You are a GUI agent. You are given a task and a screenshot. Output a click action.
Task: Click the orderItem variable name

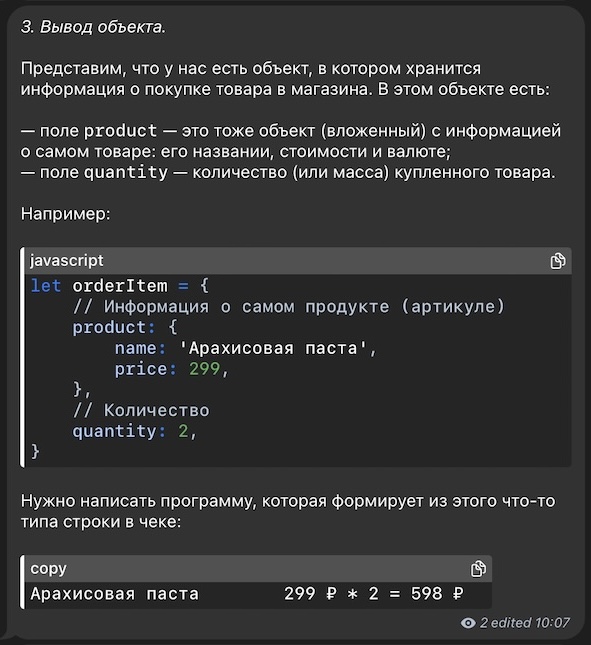pos(120,286)
